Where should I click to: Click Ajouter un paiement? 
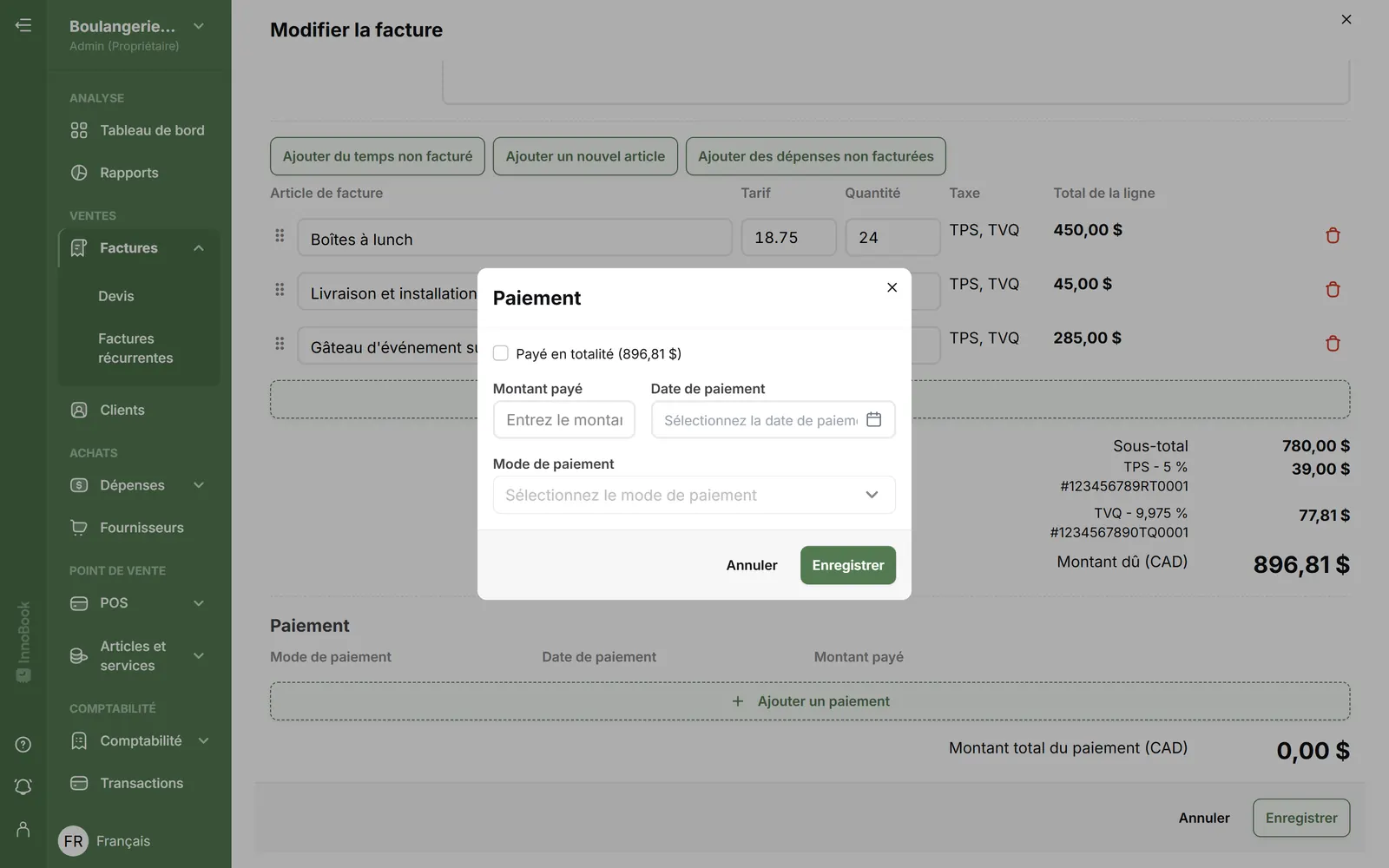[x=810, y=701]
